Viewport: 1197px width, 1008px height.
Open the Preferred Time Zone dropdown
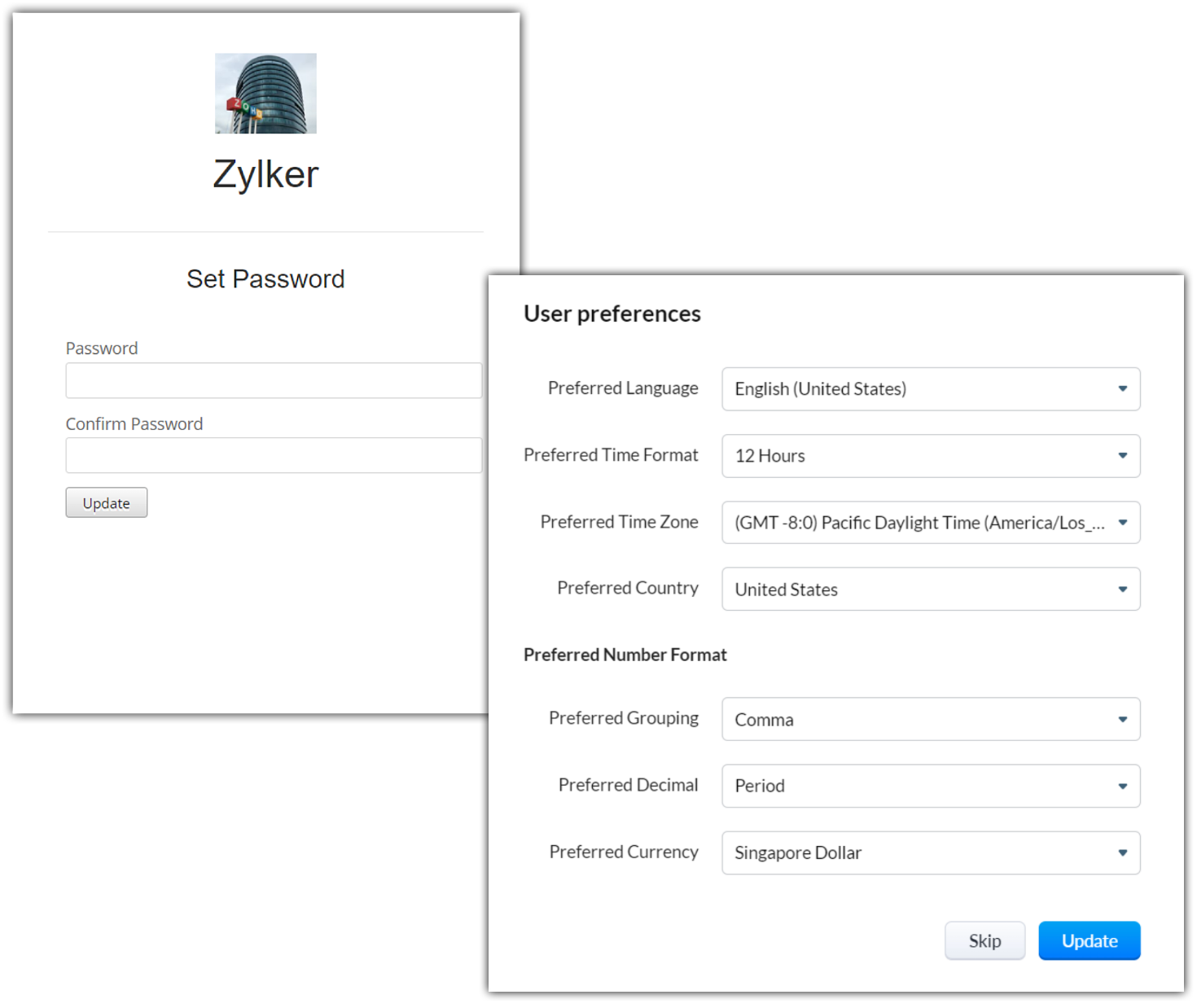click(x=931, y=523)
